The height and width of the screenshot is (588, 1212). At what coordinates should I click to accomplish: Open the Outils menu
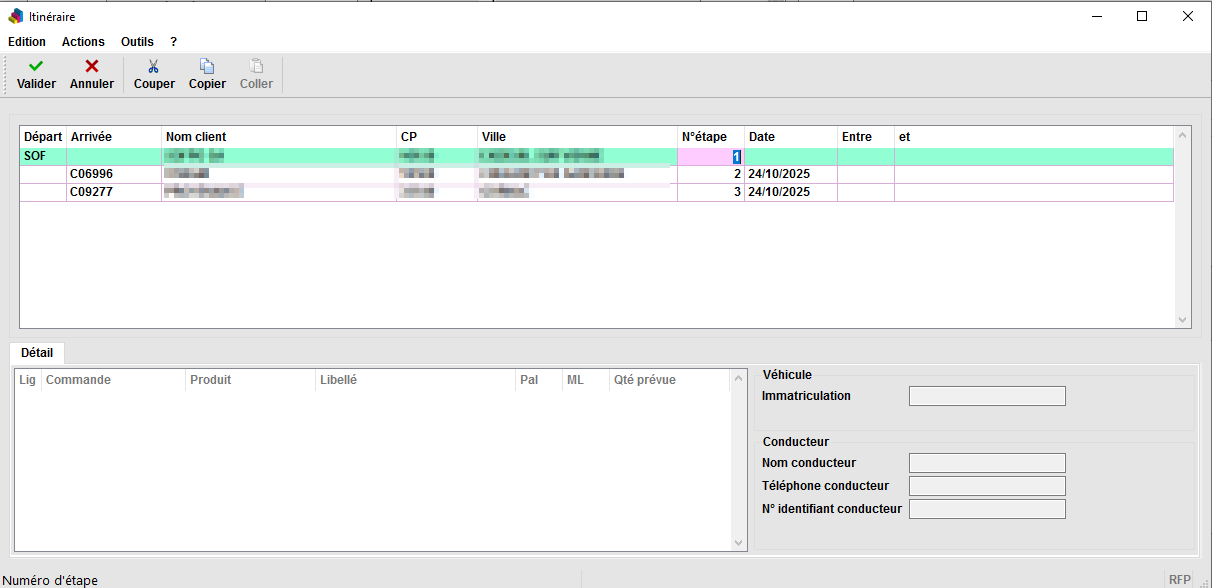137,42
